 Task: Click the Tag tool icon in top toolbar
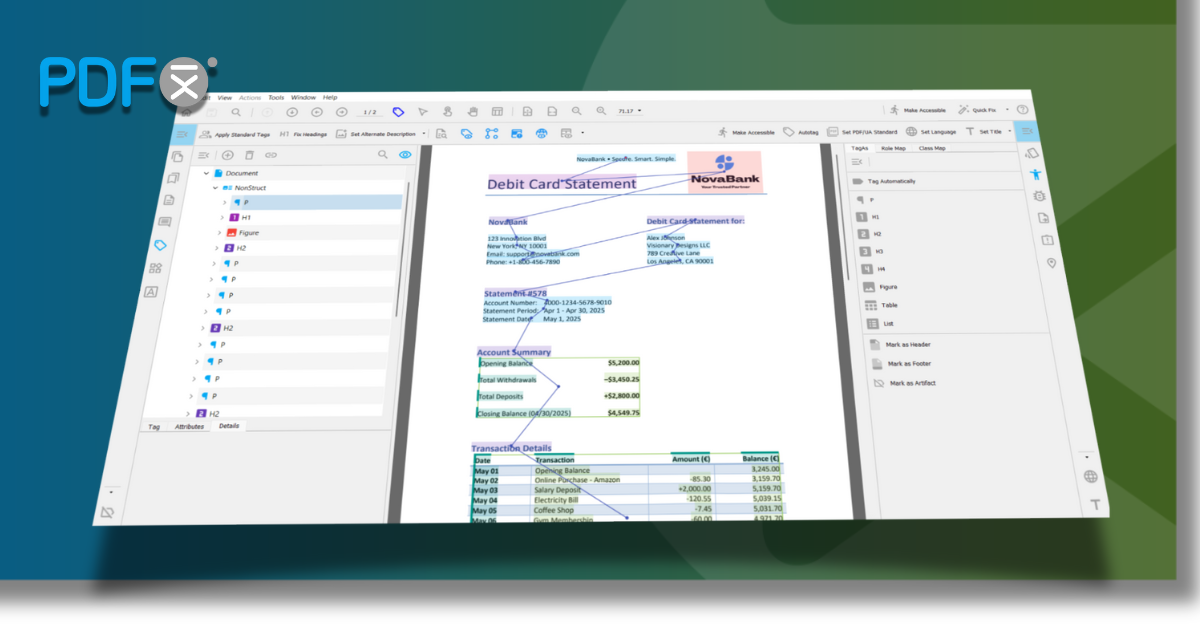pyautogui.click(x=398, y=112)
